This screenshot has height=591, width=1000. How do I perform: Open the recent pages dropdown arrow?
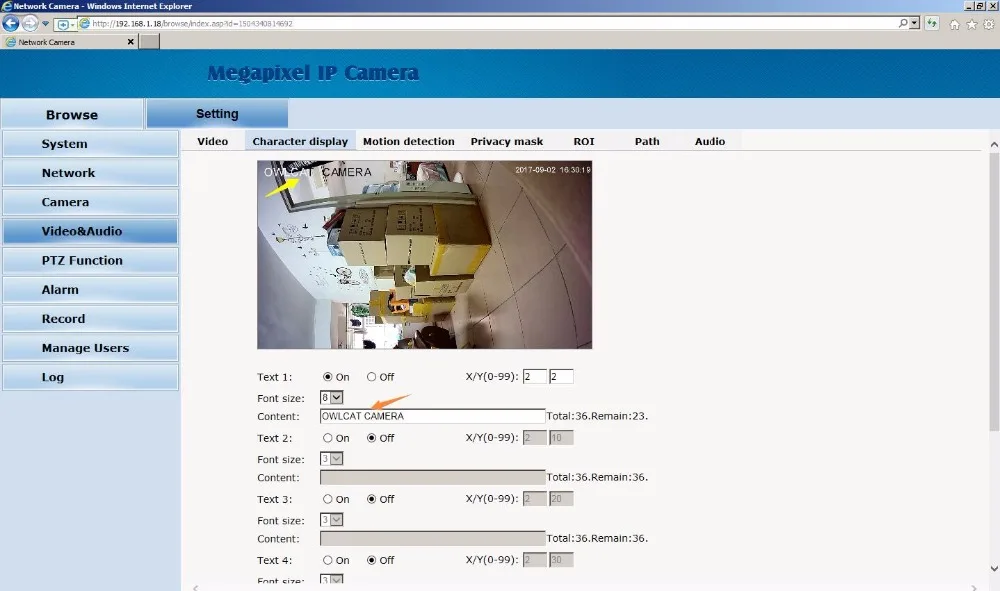coord(45,24)
